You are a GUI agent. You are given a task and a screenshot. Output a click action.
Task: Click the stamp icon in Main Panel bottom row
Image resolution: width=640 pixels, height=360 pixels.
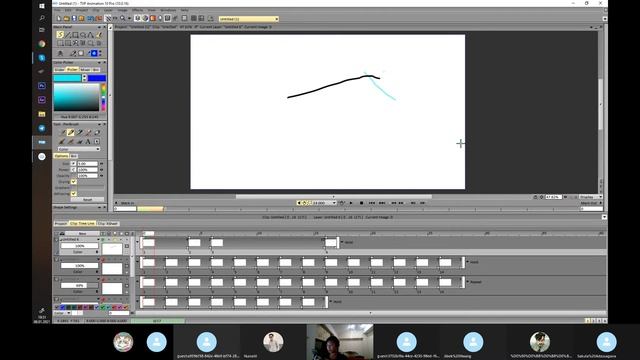coord(60,53)
